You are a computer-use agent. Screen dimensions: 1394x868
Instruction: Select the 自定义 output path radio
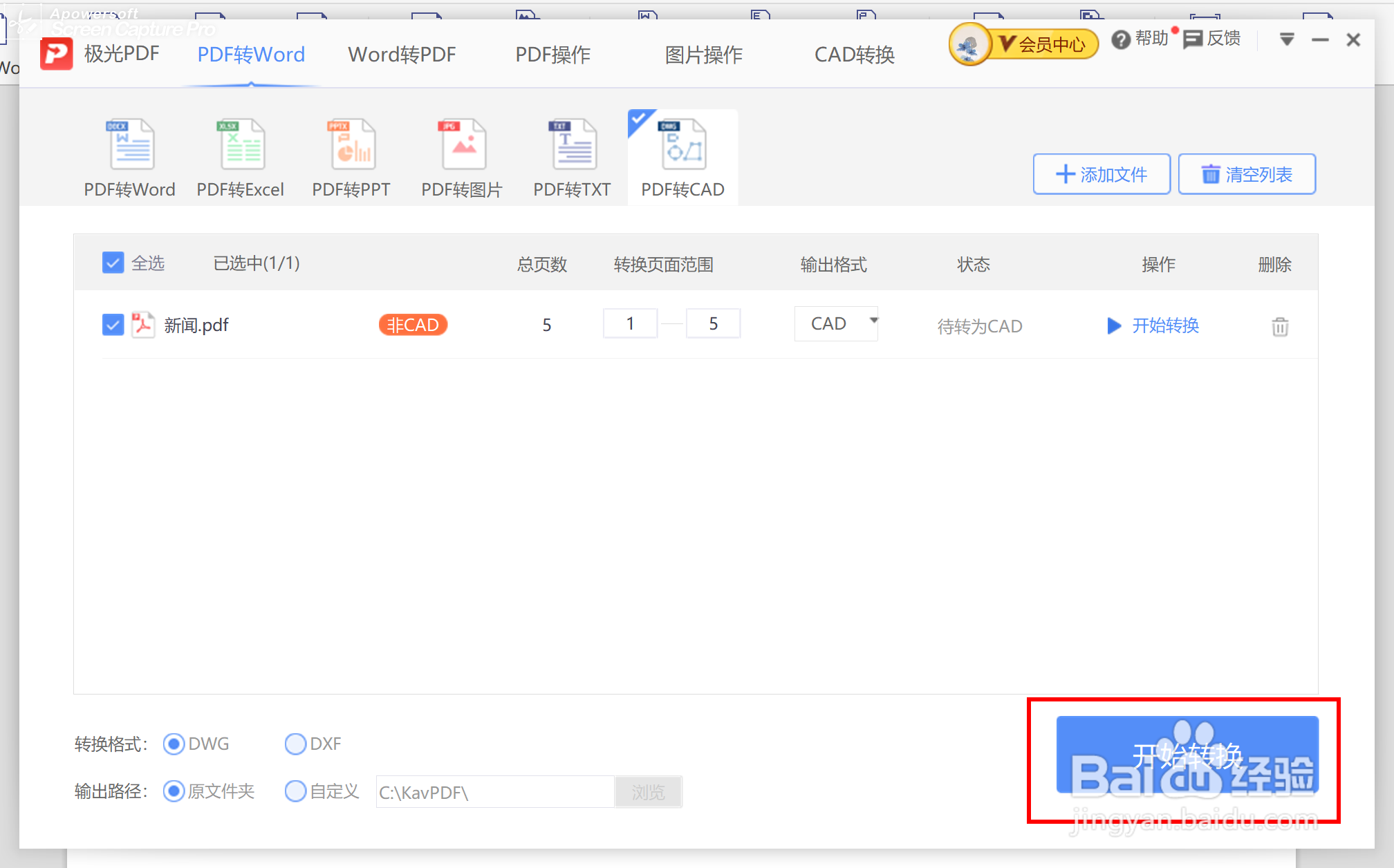coord(295,791)
